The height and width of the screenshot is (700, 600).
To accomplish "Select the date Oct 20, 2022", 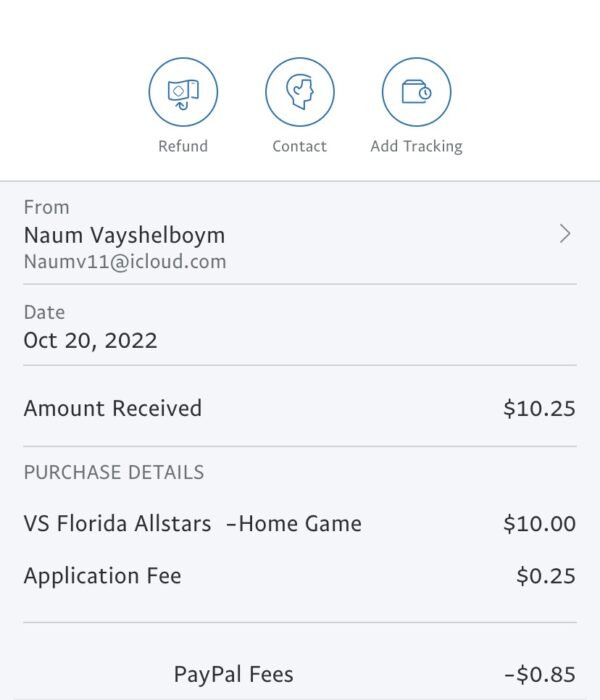I will pos(90,341).
